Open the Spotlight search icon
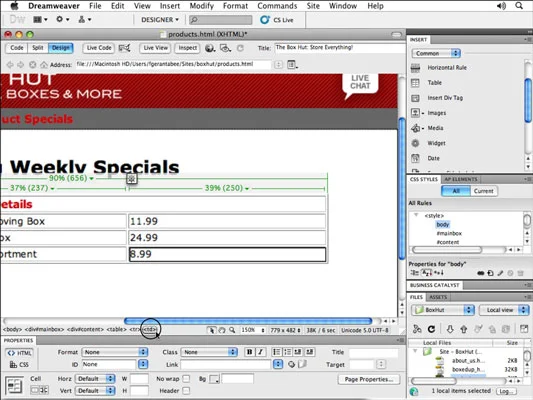 tap(519, 6)
